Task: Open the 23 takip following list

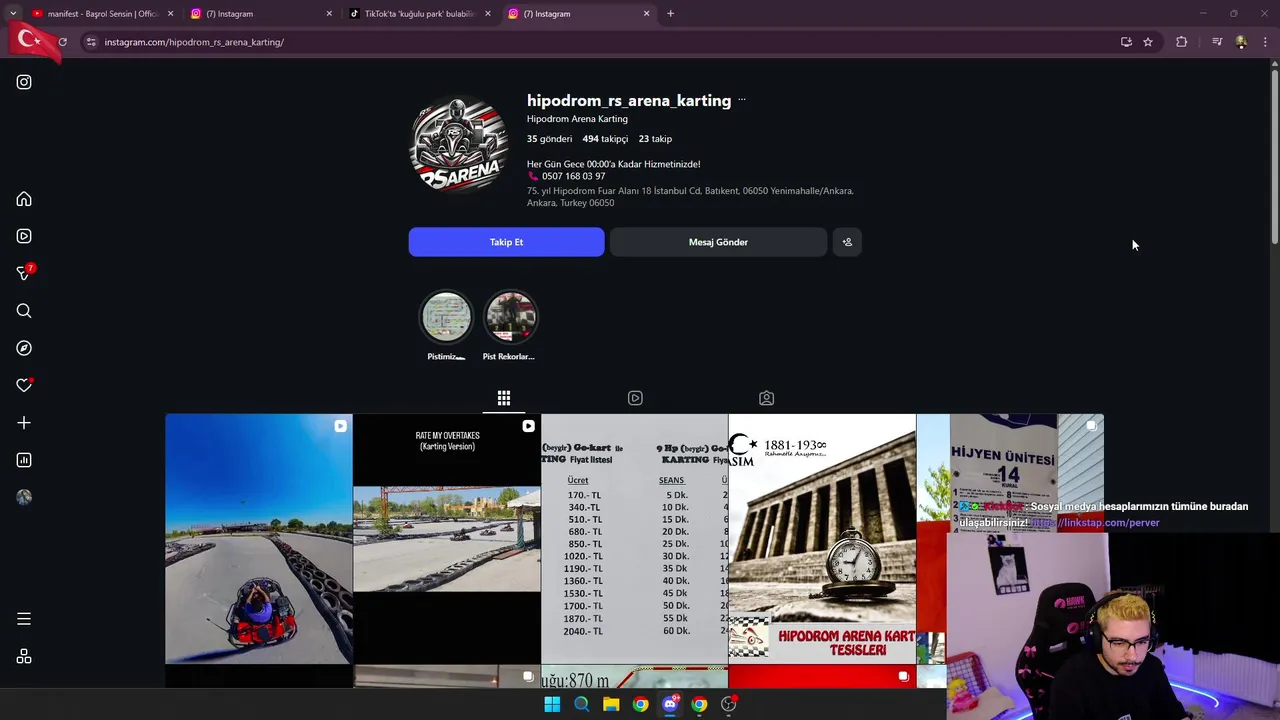Action: click(x=655, y=139)
